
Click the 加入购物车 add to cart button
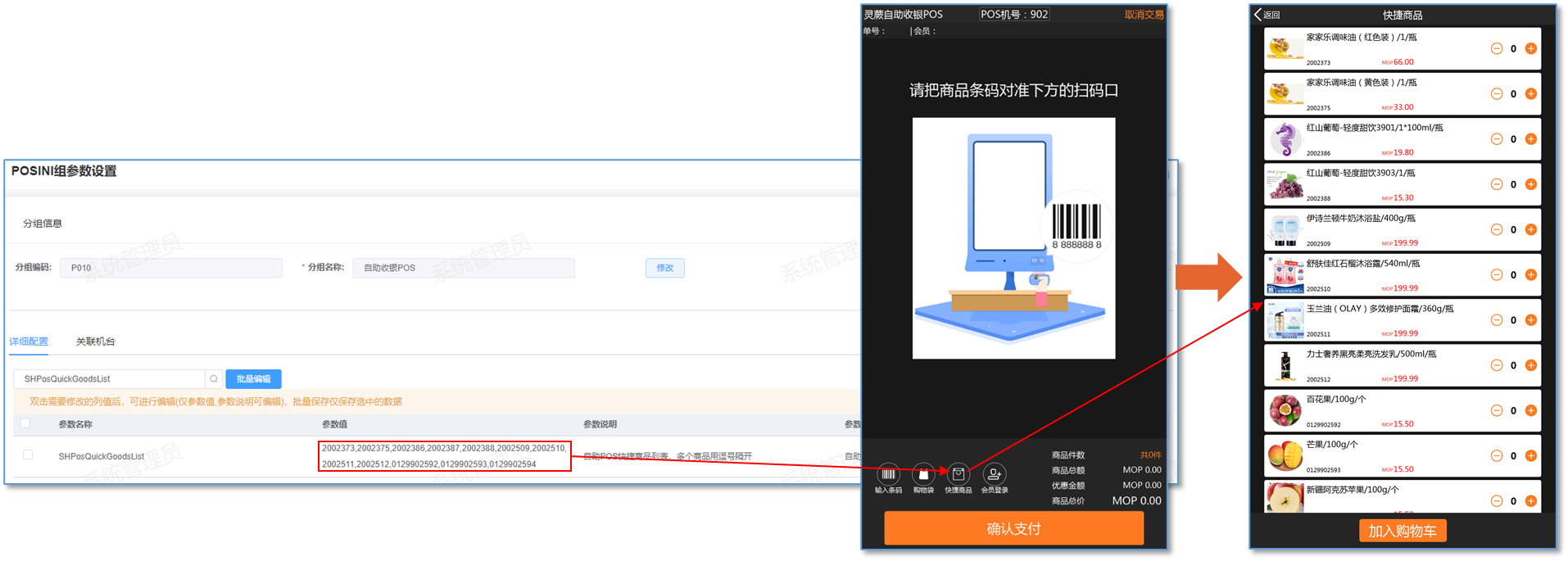tap(1403, 531)
